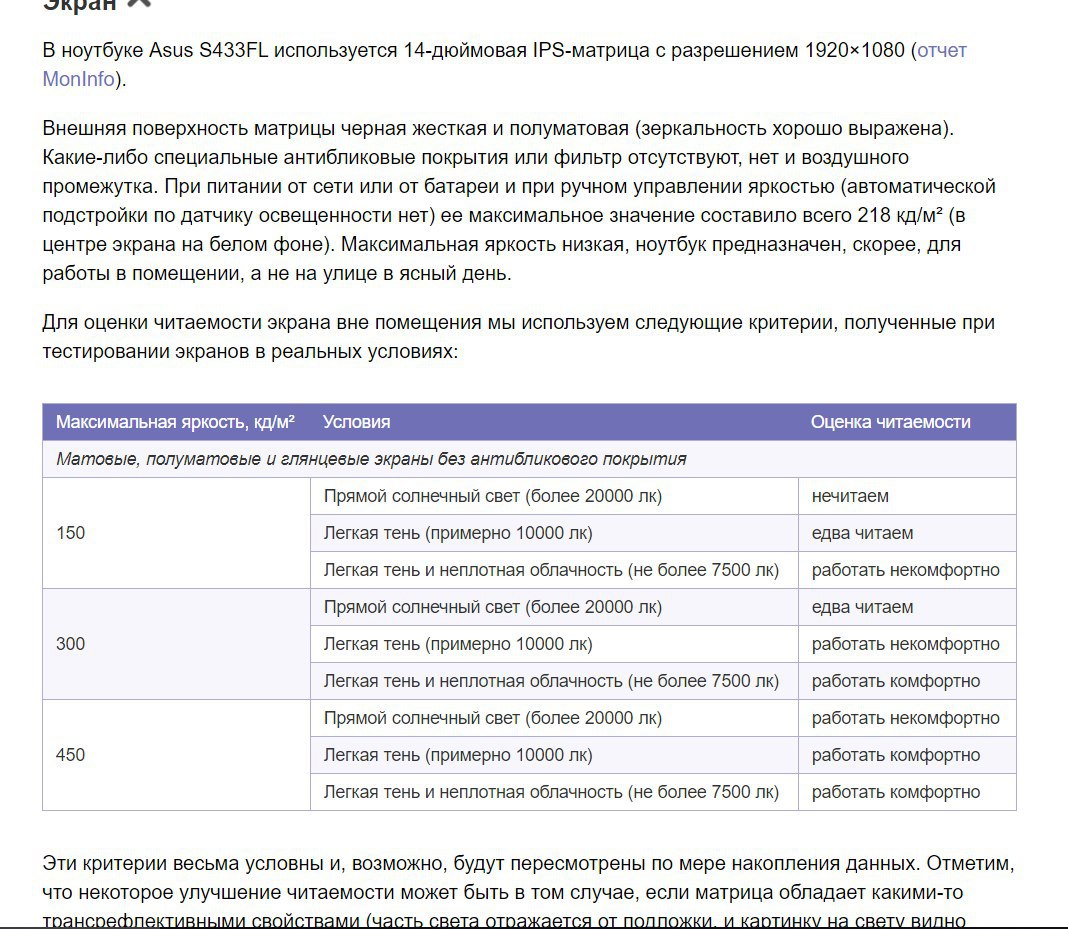Click the 'Максимальная яркость, кд/м²' column header
Screen dimensions: 1068x929
[175, 422]
